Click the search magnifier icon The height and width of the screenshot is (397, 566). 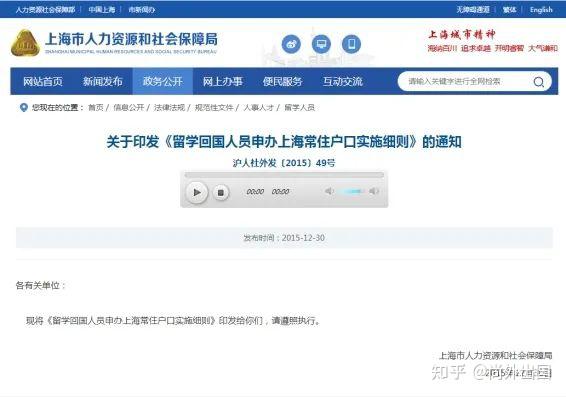point(539,82)
